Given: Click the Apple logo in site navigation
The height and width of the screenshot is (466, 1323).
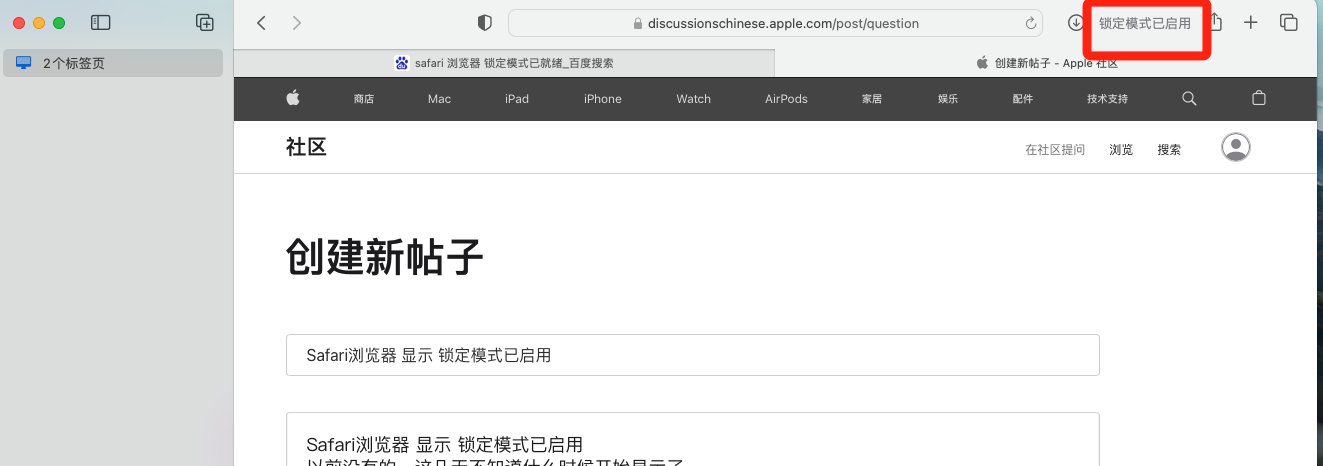Looking at the screenshot, I should pos(293,98).
